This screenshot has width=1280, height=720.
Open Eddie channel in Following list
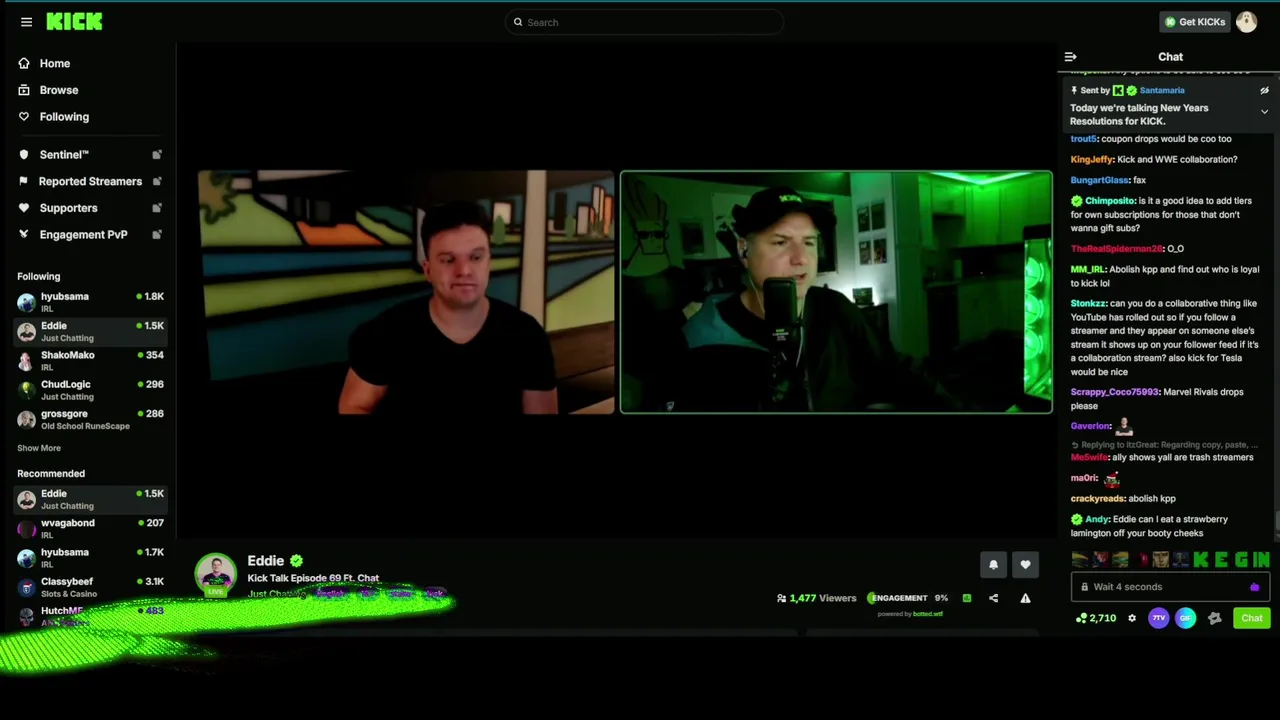[x=91, y=331]
